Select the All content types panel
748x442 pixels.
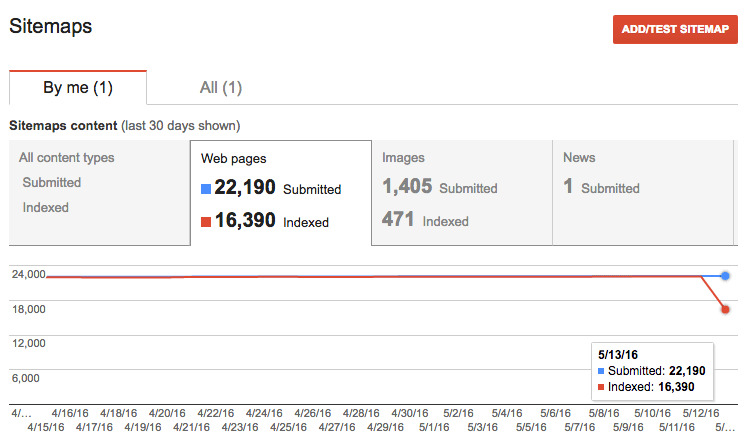[x=99, y=192]
